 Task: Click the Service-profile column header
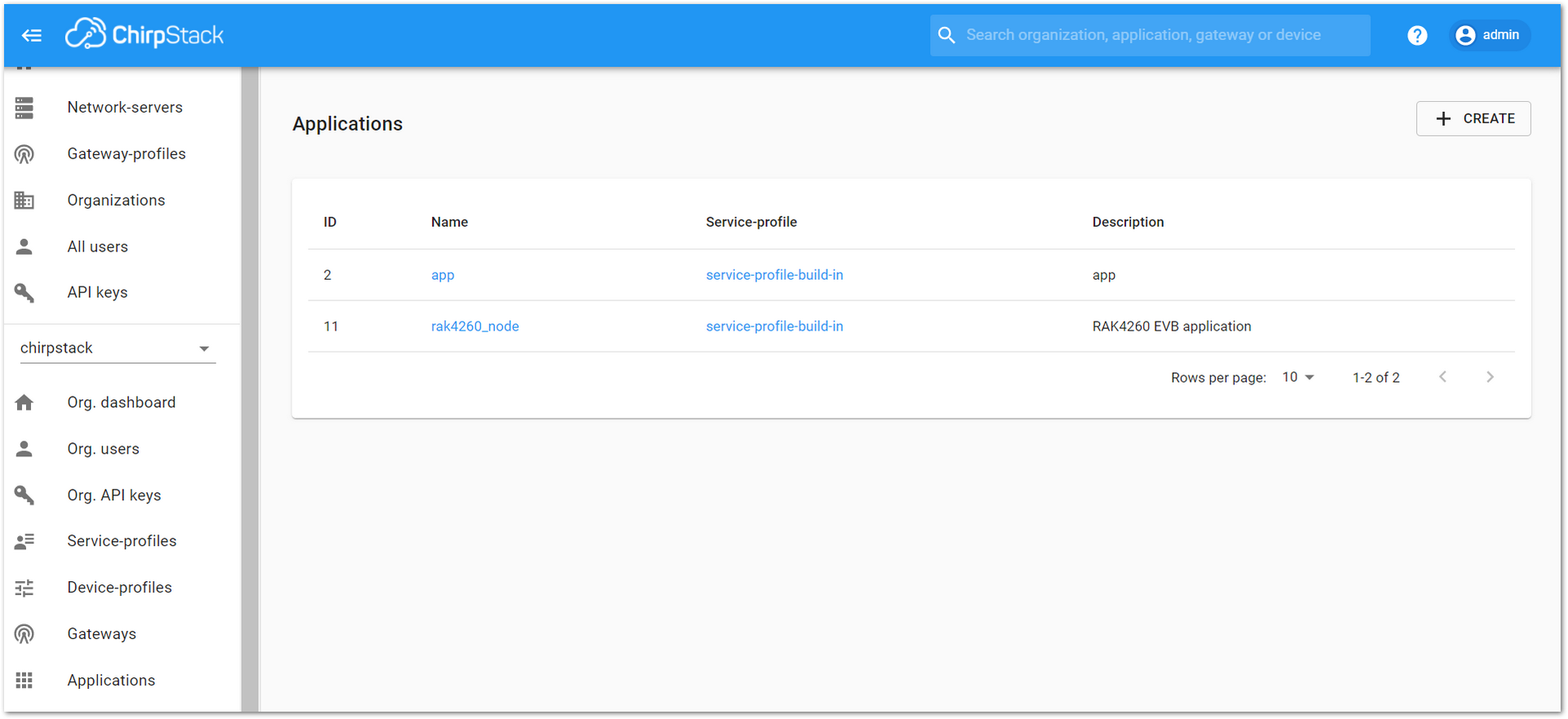(x=751, y=222)
